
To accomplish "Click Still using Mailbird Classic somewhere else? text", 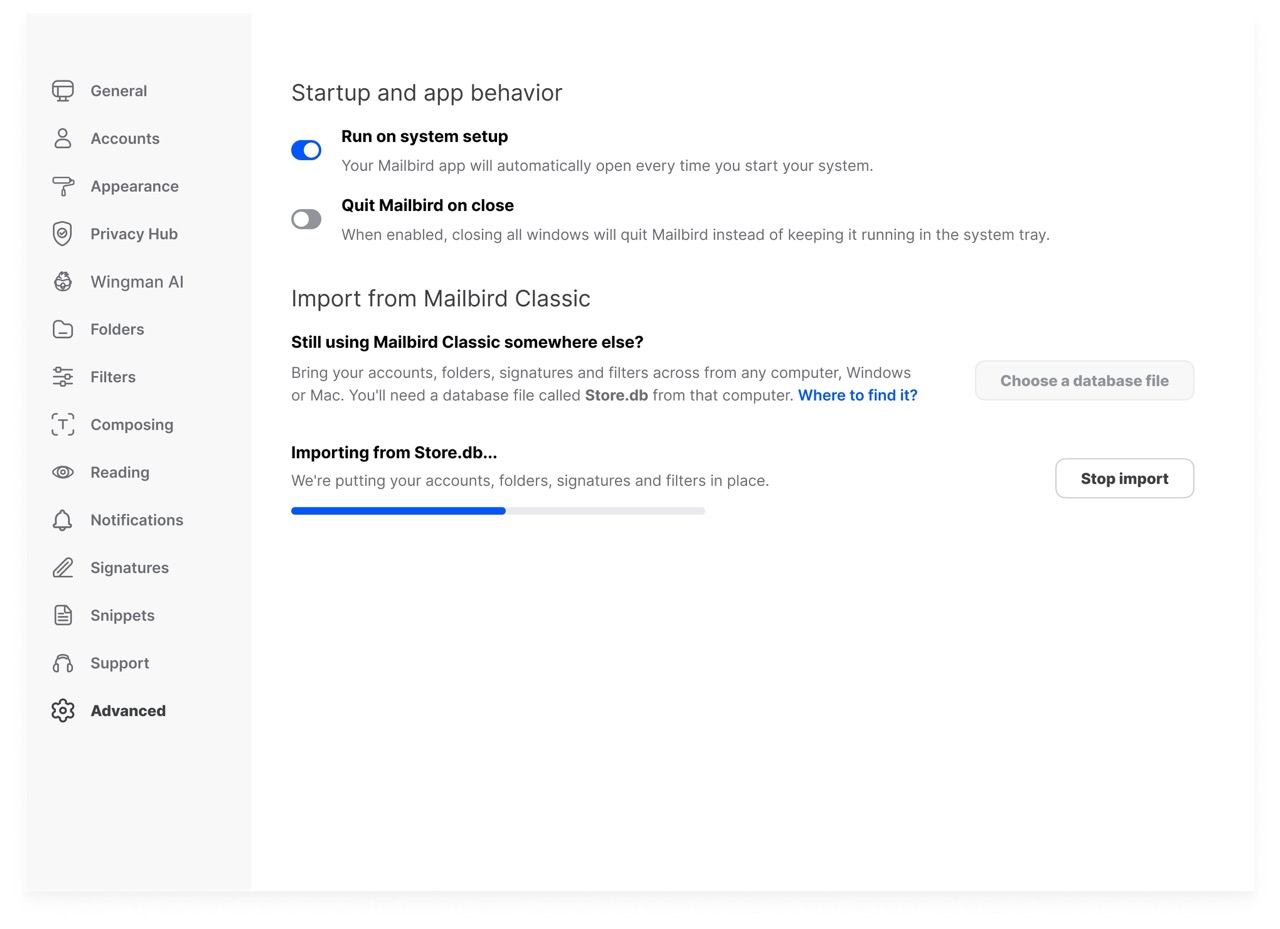I will click(x=467, y=342).
